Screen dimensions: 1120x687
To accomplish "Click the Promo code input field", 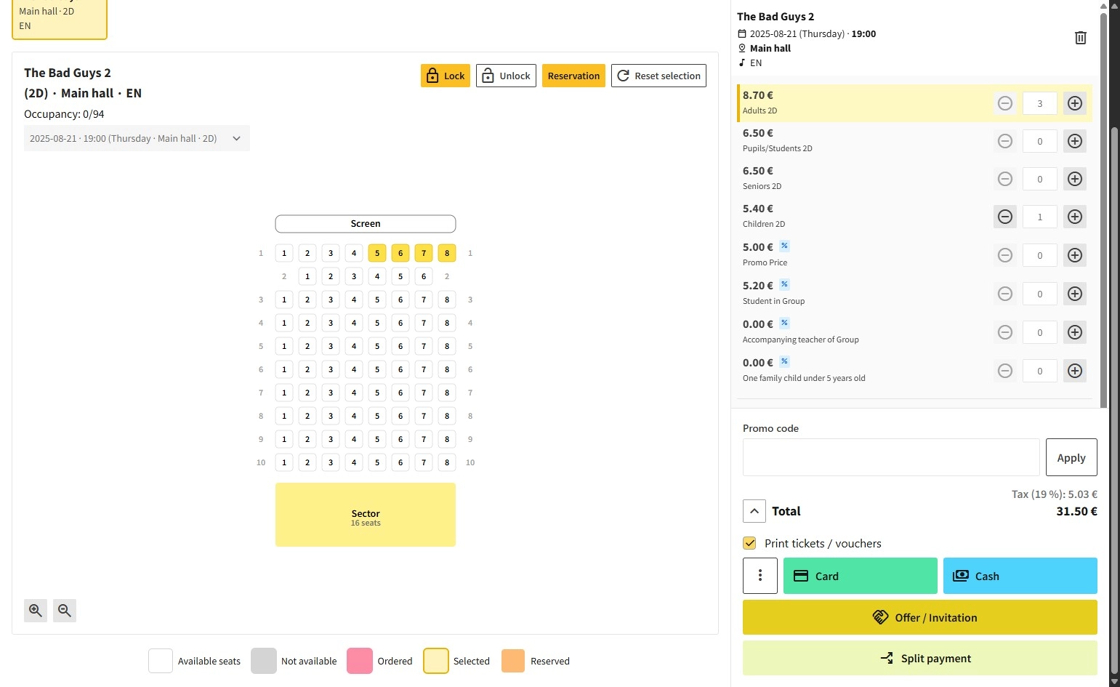I will [x=890, y=457].
